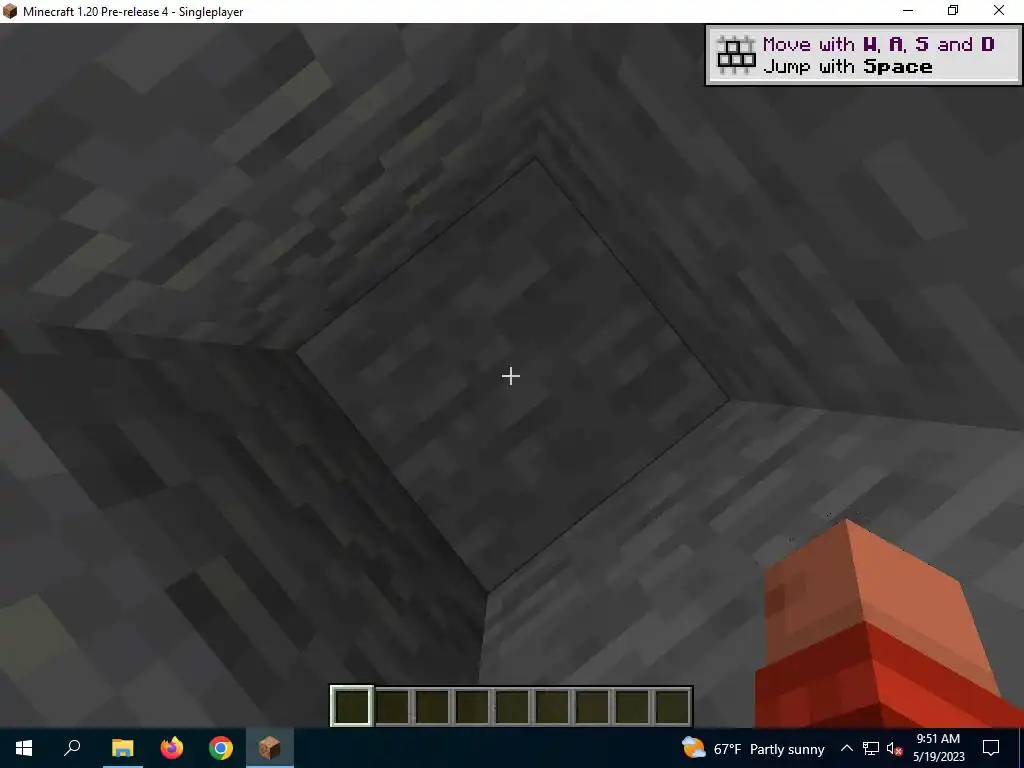The width and height of the screenshot is (1024, 768).
Task: Select the third hotbar slot
Action: point(432,706)
